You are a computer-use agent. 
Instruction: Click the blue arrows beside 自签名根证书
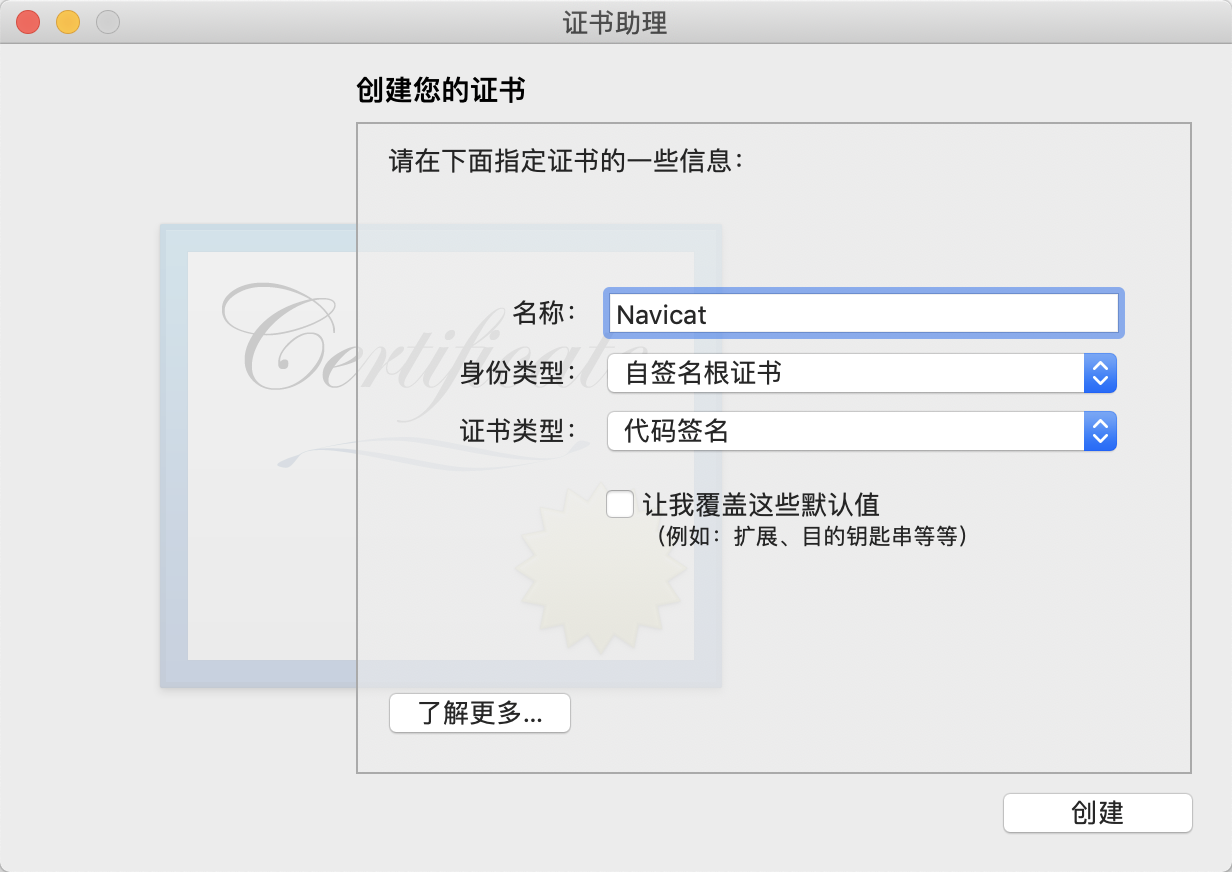click(1100, 373)
